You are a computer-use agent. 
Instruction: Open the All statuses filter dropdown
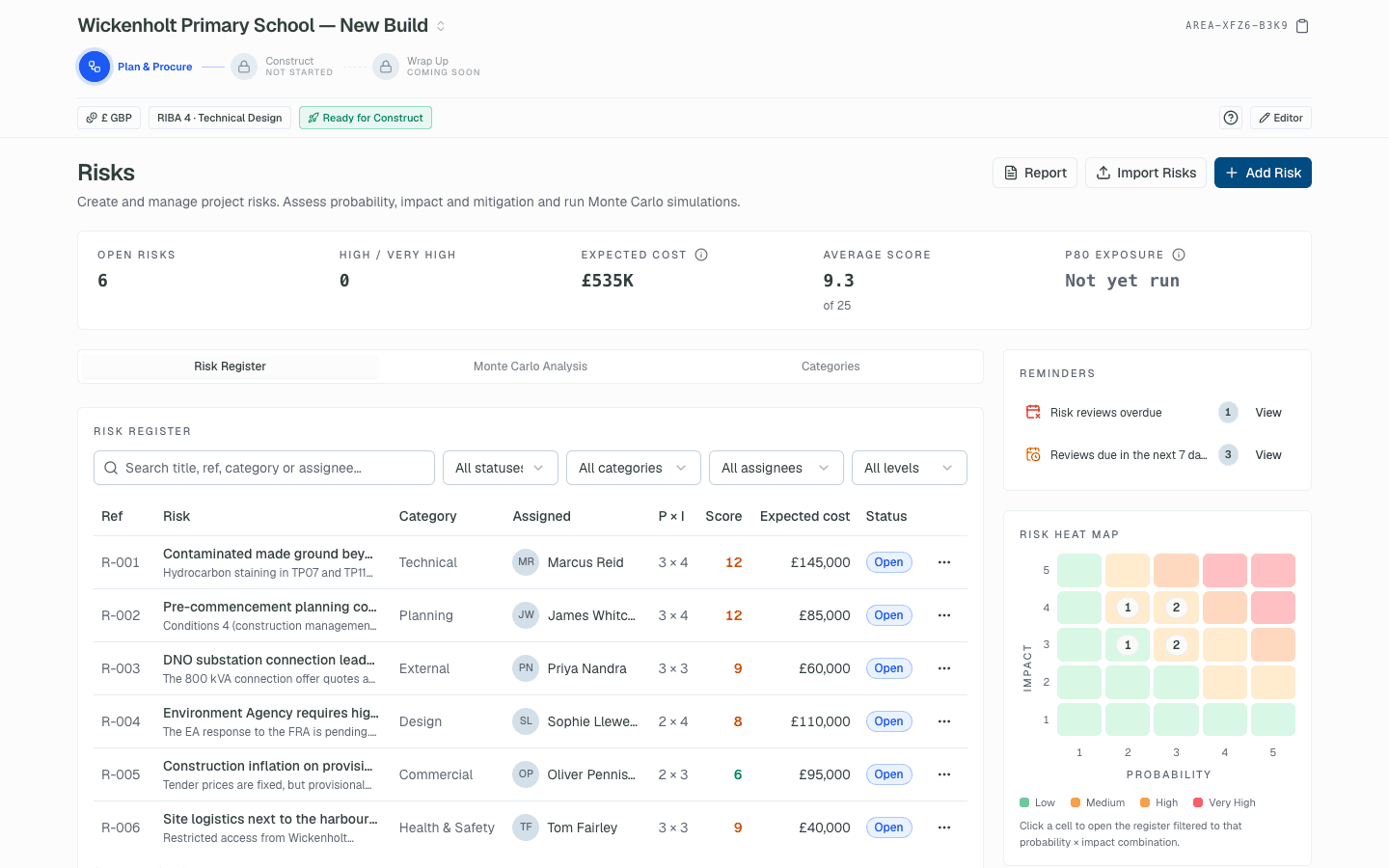click(x=501, y=468)
